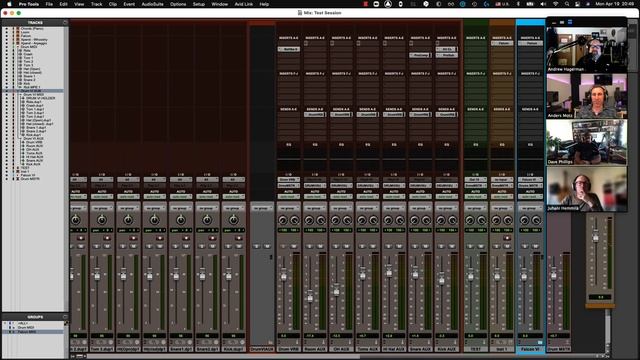Open automation mode selector on Drum VRB channel
Viewport: 640px width, 360px height.
click(x=289, y=197)
